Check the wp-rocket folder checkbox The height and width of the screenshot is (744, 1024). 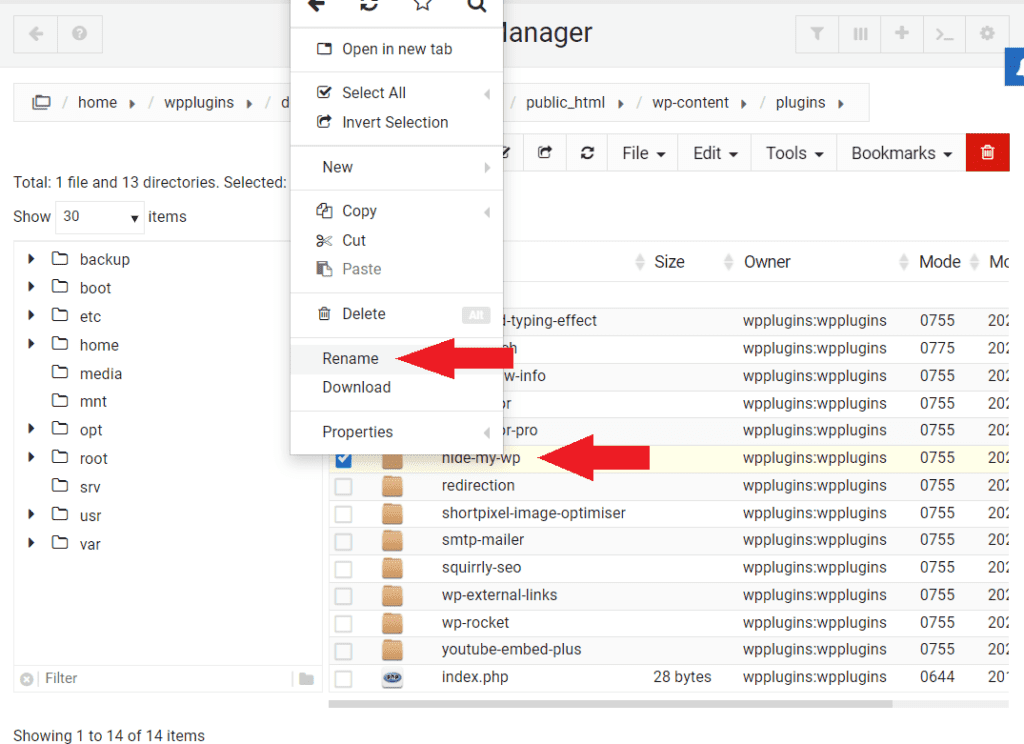345,622
